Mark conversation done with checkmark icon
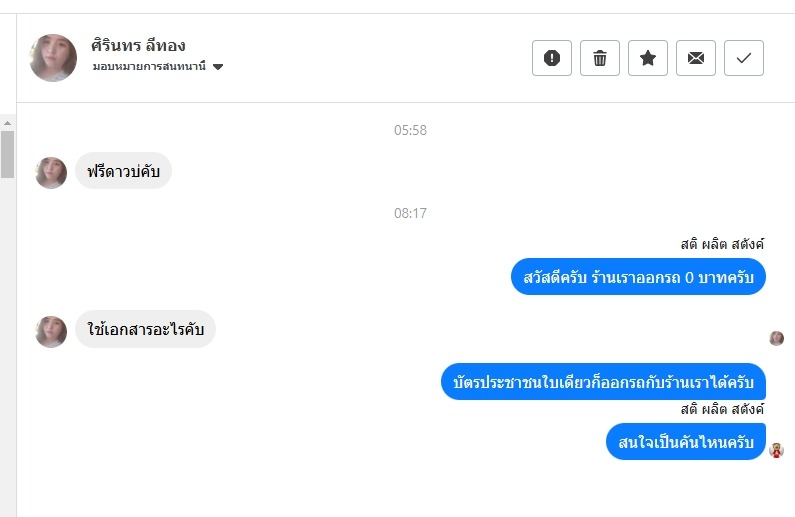Screen dimensions: 795x517 744,58
